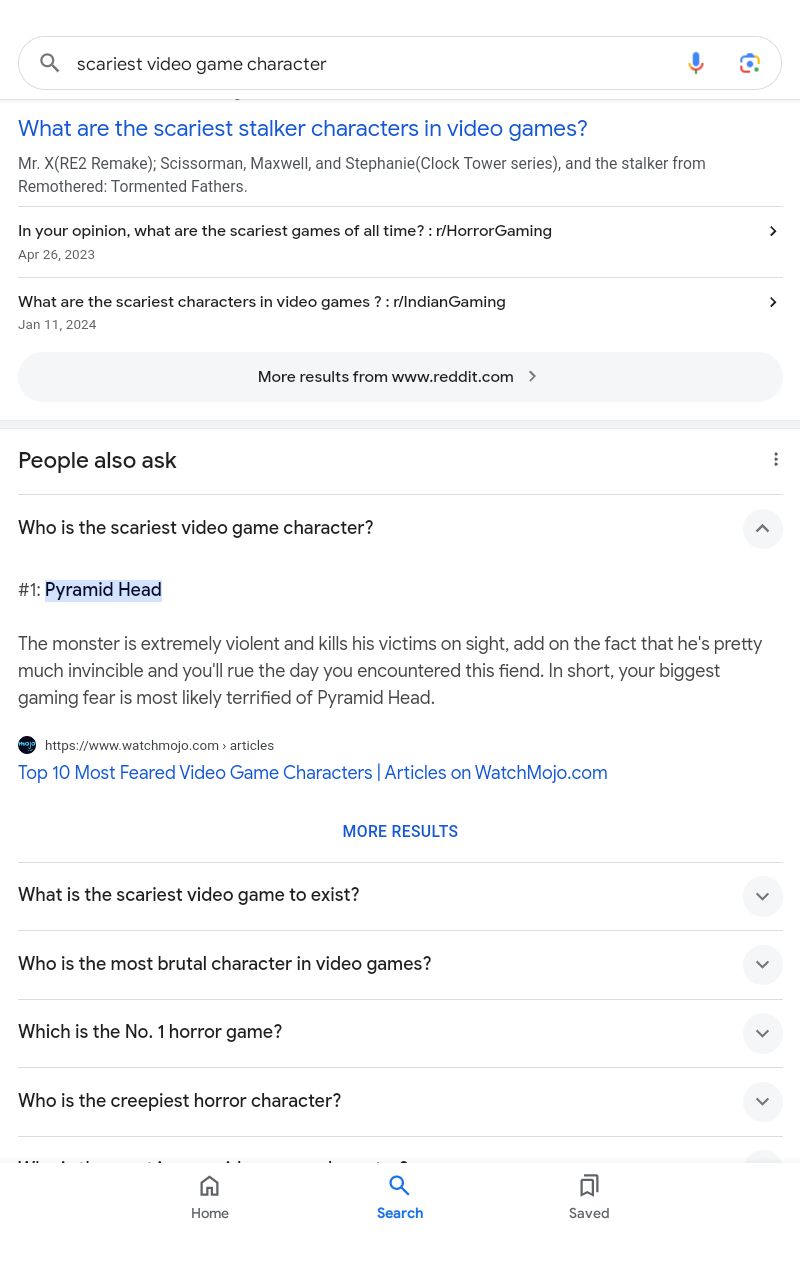Open r/HorrorGaming scariest games result arrow
This screenshot has height=1280, width=800.
click(773, 231)
